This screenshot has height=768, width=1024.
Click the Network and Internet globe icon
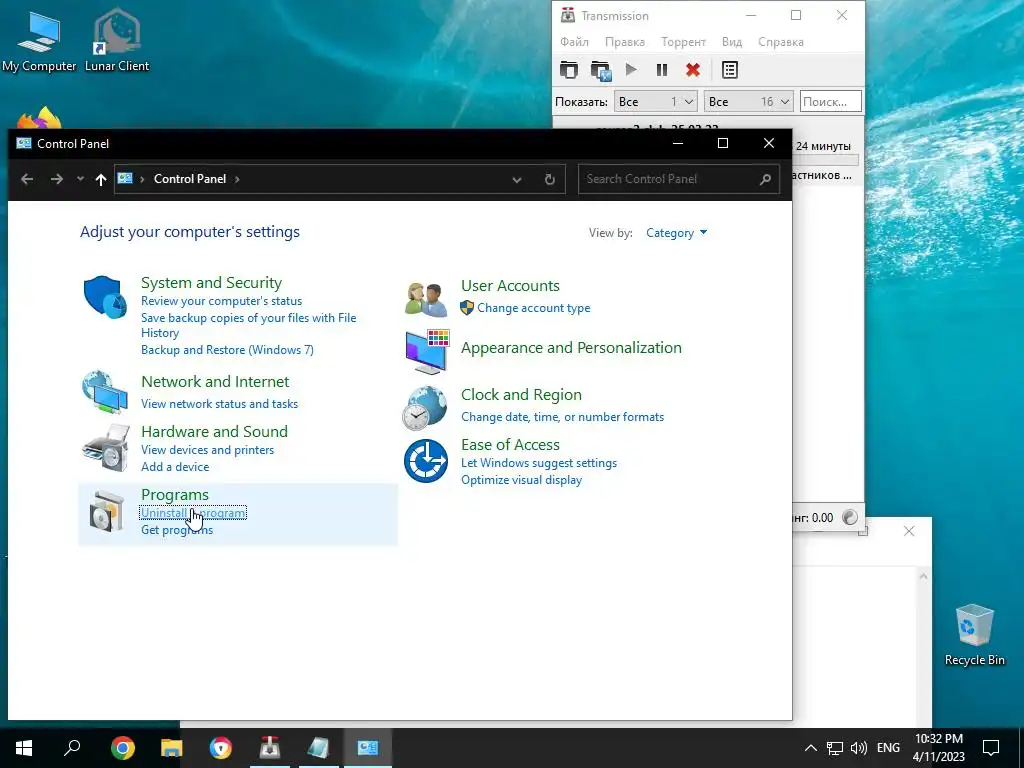(105, 392)
